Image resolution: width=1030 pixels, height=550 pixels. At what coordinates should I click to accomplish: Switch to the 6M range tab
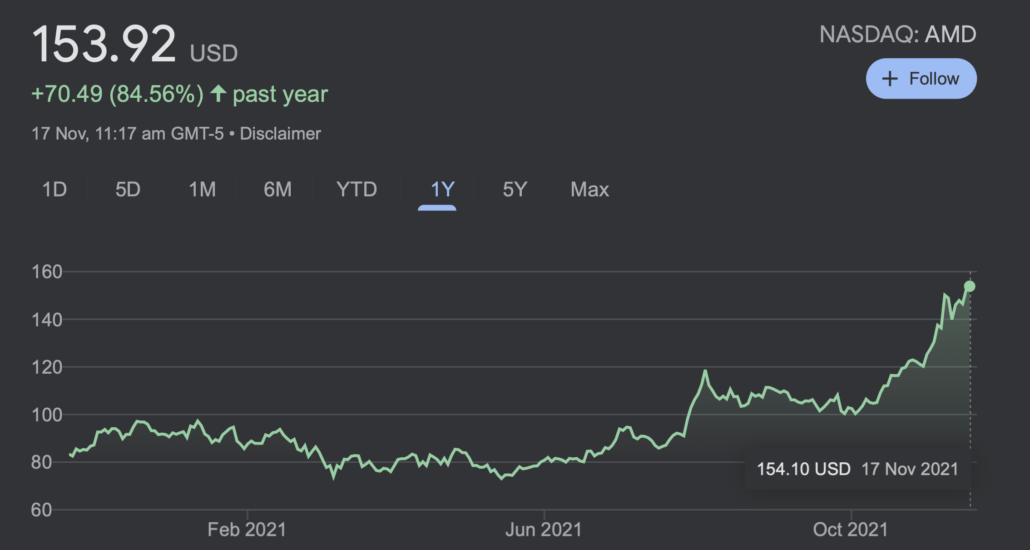[x=277, y=190]
